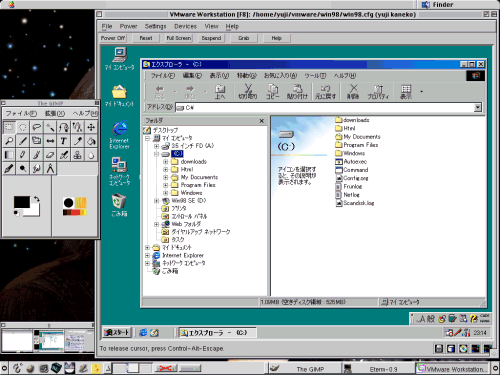Select the Bezier selection tool in GIMP
Viewport: 500px width, 375px height.
click(x=64, y=127)
